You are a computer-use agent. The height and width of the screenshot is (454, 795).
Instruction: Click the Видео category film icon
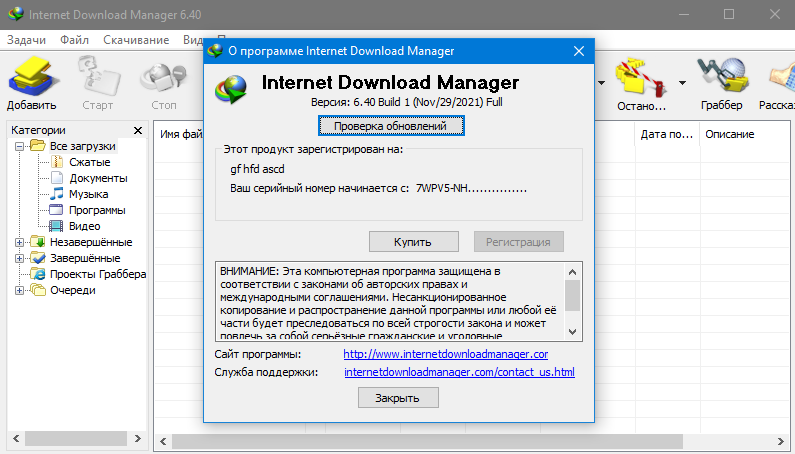56,226
